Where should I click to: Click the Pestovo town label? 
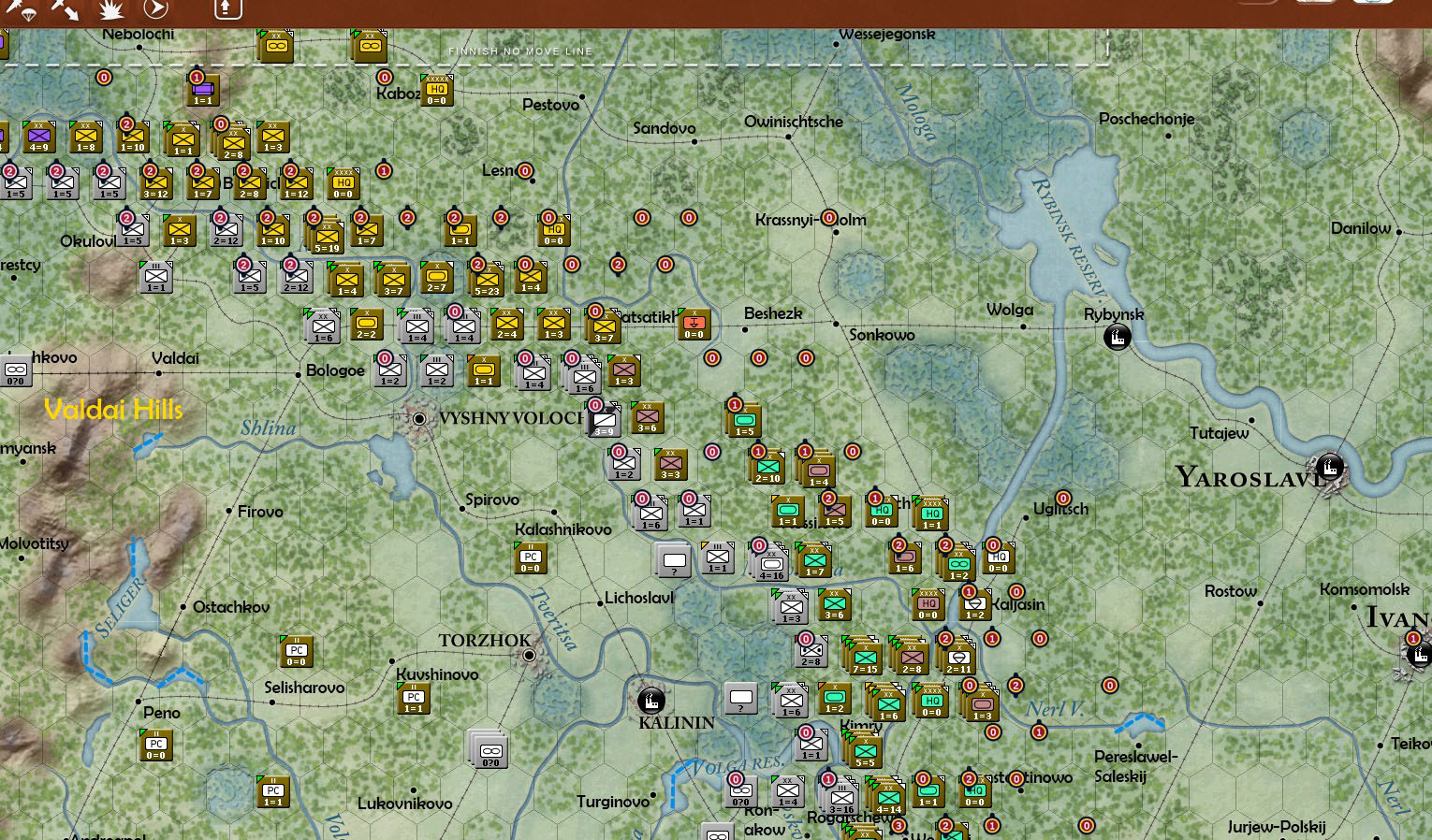click(x=551, y=105)
